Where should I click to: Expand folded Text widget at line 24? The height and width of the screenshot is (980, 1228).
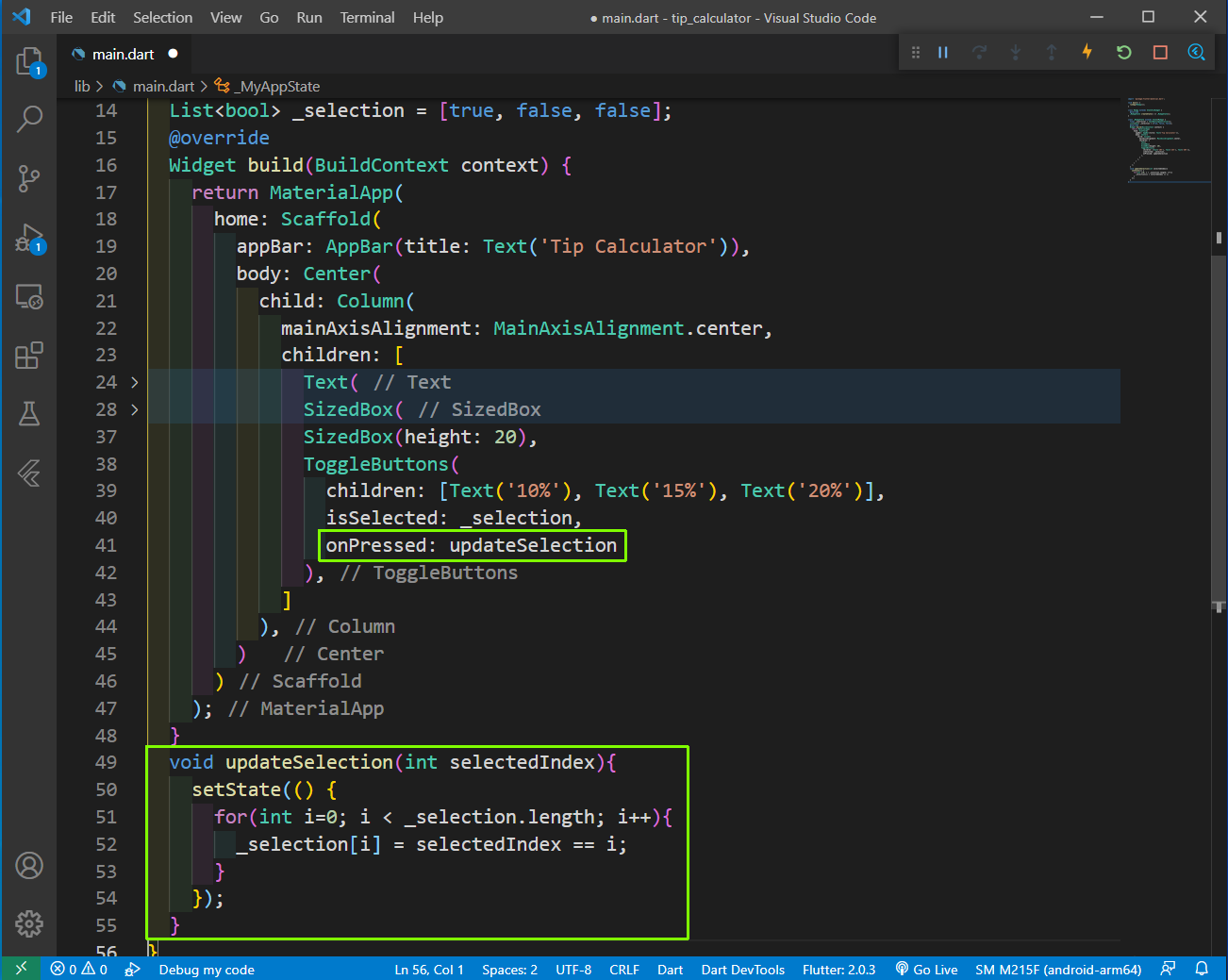[x=134, y=382]
